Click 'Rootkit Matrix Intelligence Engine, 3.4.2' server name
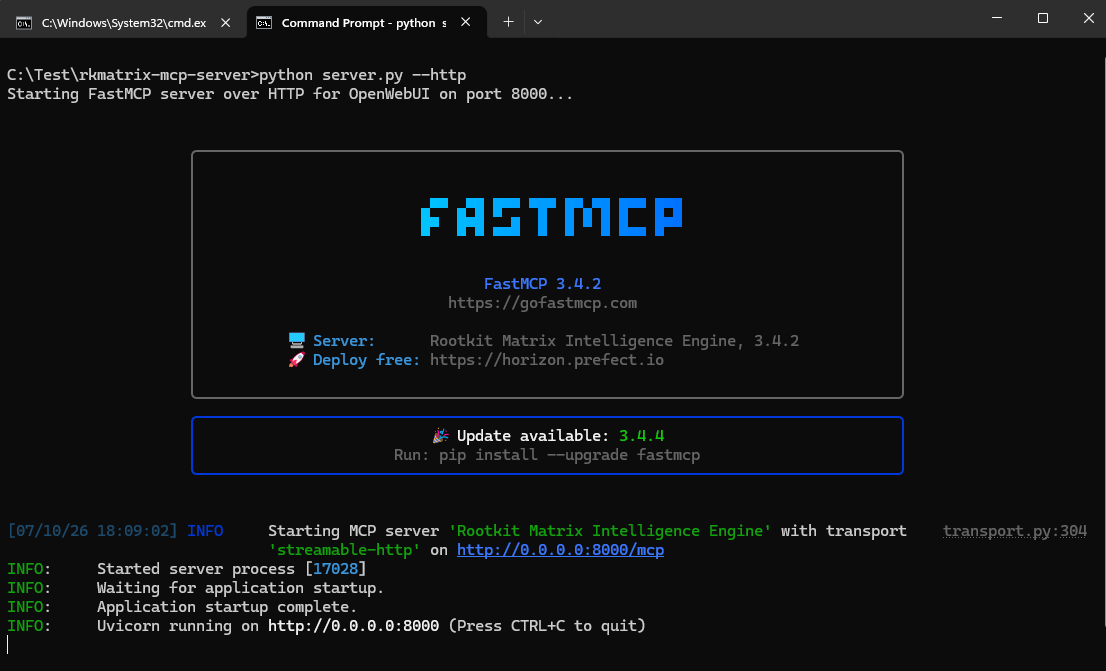This screenshot has height=671, width=1106. pyautogui.click(x=614, y=341)
